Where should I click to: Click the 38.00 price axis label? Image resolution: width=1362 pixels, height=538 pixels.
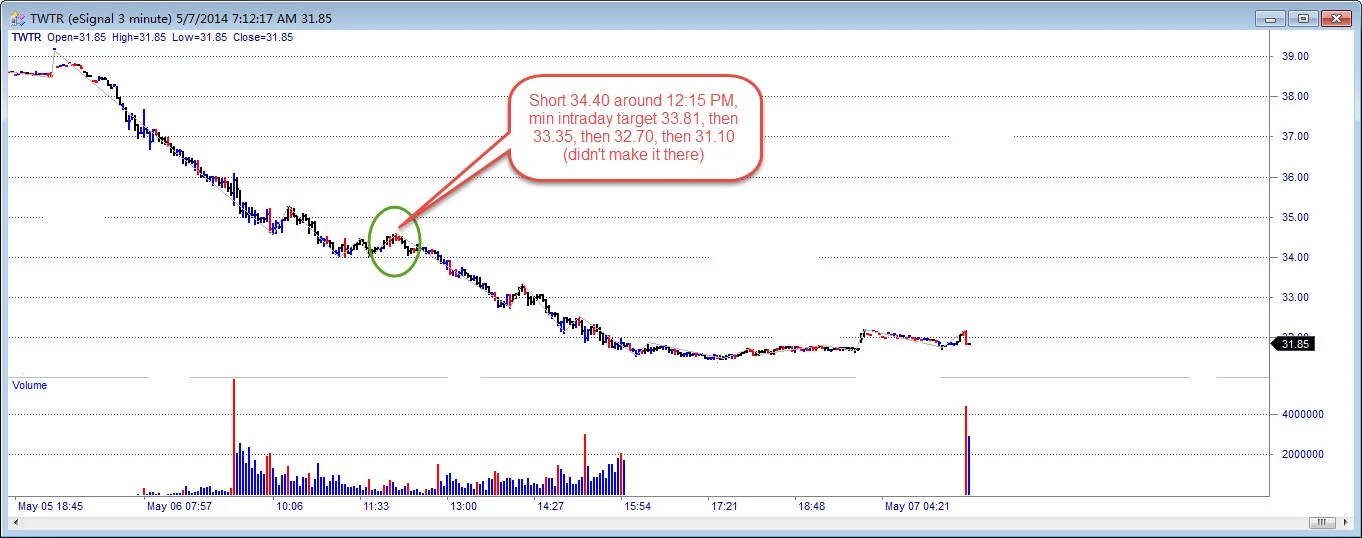click(1295, 96)
